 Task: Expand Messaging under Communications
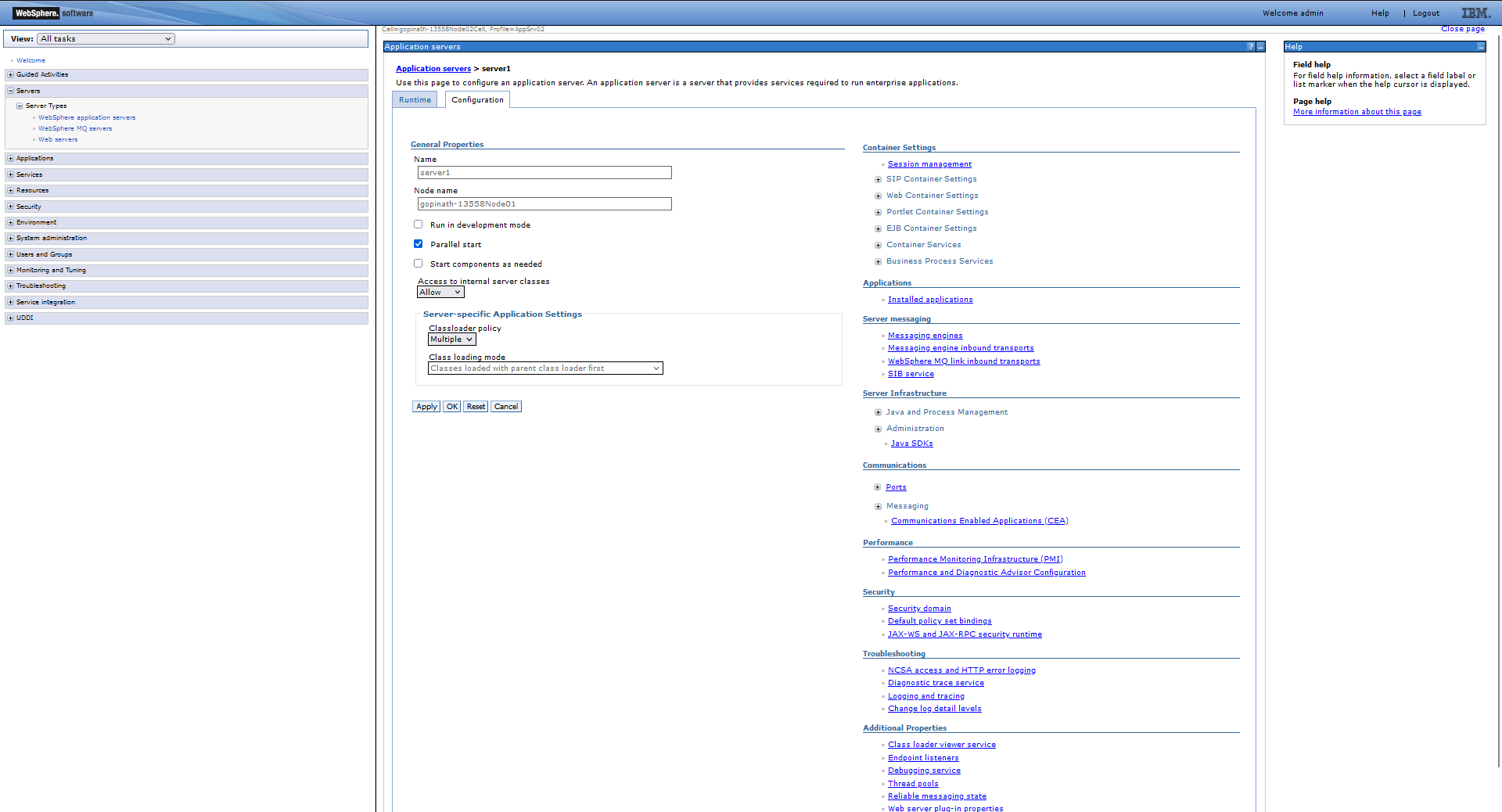pyautogui.click(x=878, y=507)
